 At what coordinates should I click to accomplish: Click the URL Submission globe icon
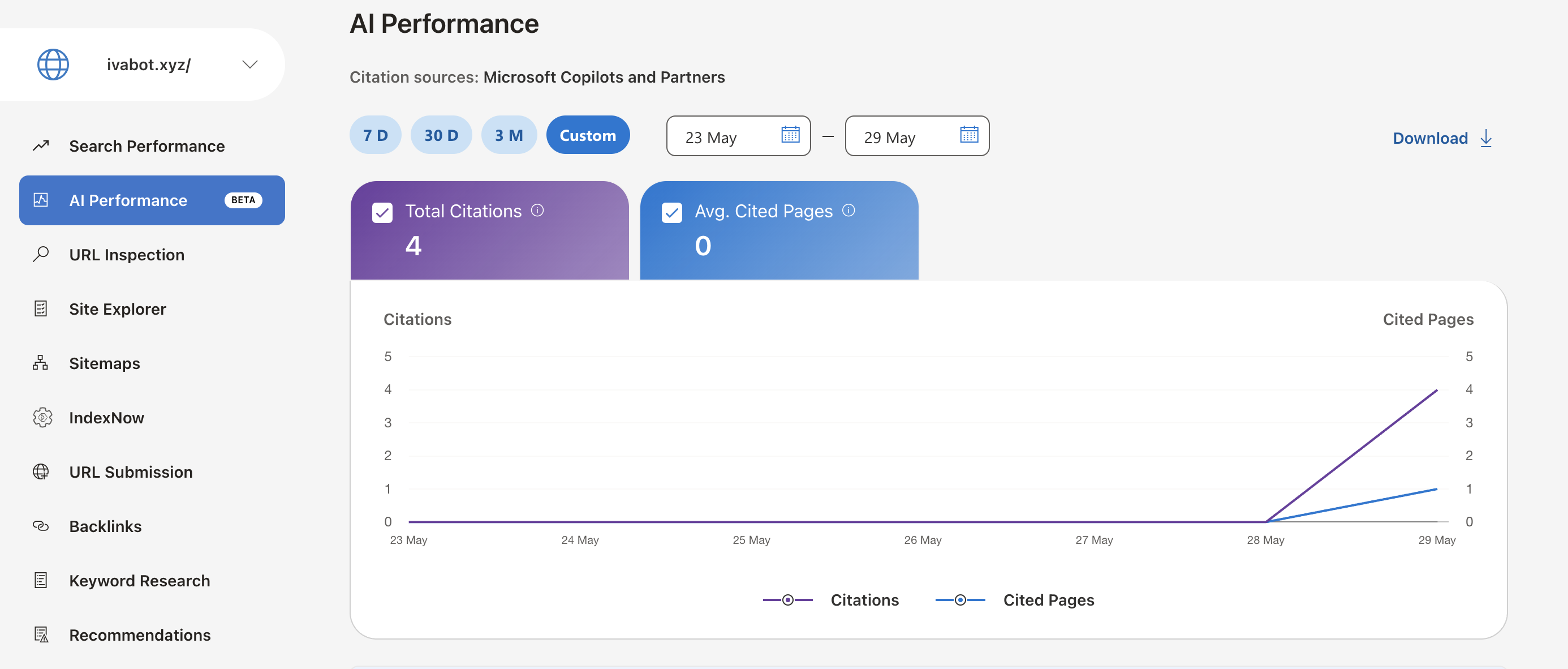click(x=41, y=471)
